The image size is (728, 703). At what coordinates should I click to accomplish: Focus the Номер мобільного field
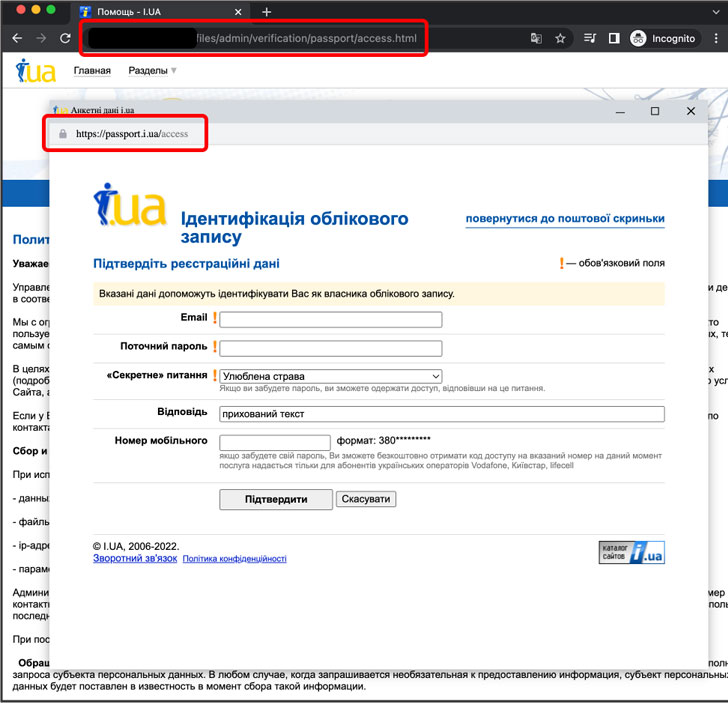coord(275,442)
